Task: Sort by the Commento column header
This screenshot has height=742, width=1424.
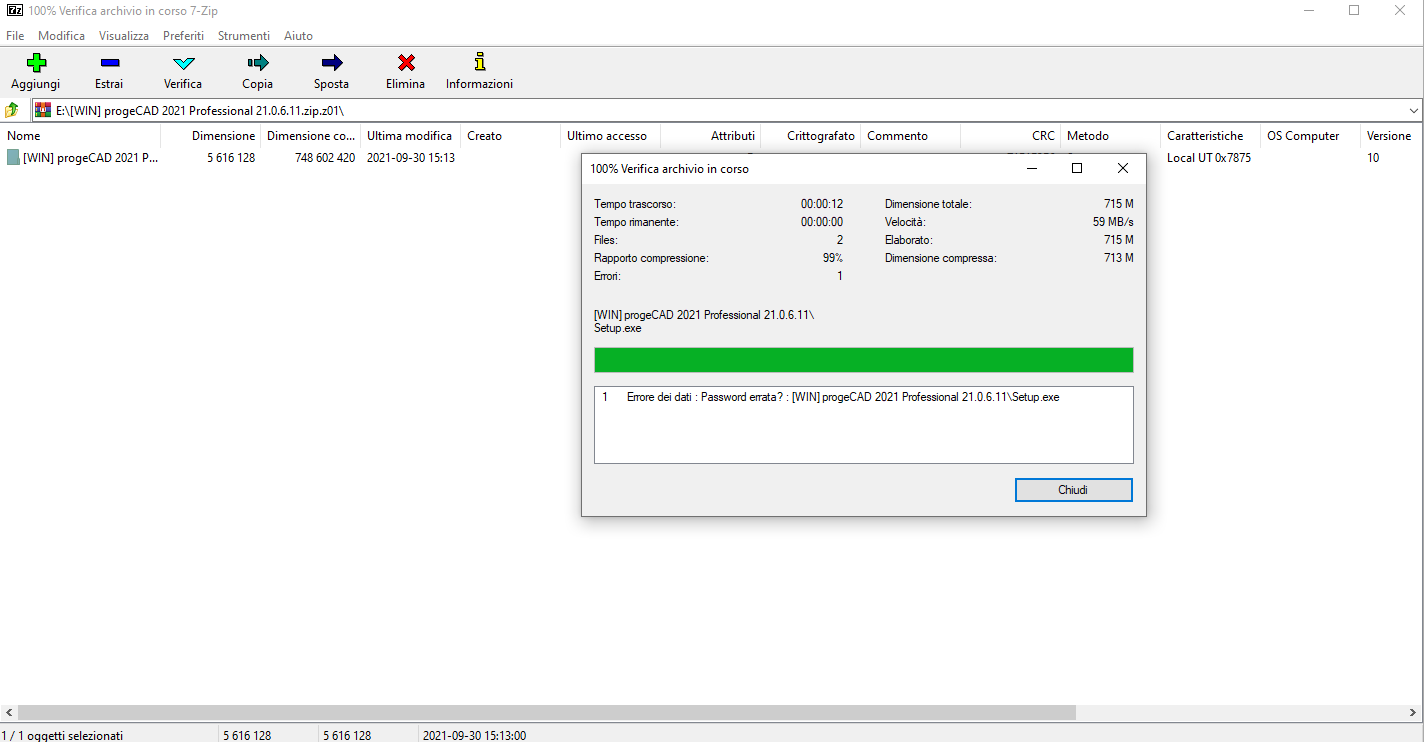Action: [910, 136]
